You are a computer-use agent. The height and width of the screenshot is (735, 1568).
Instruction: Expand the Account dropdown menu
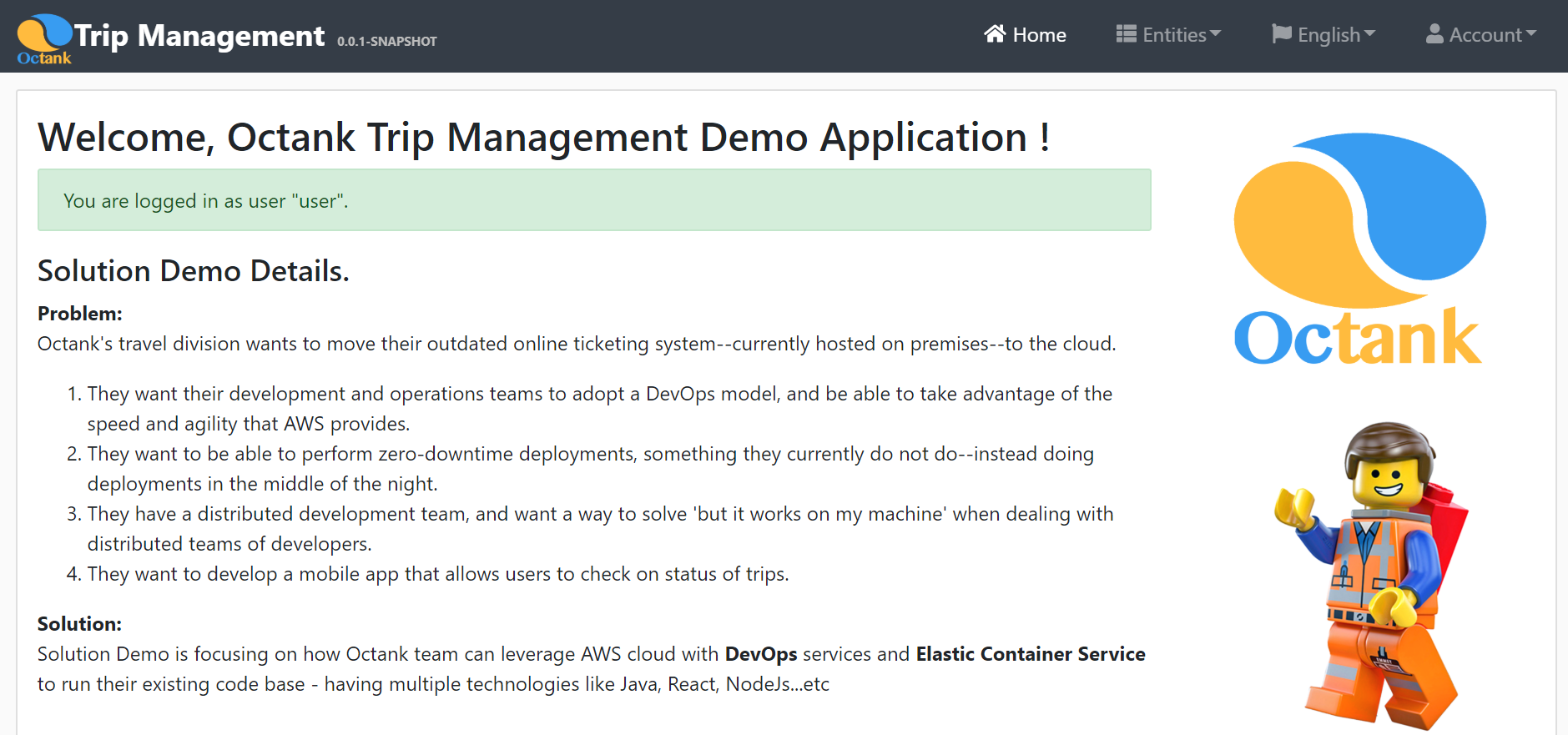(x=1481, y=35)
